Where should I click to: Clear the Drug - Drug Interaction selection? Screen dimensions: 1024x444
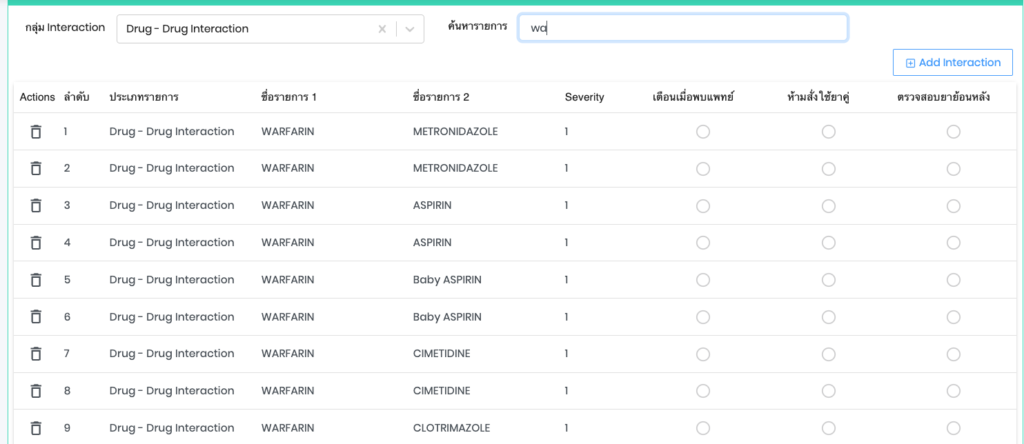click(381, 29)
